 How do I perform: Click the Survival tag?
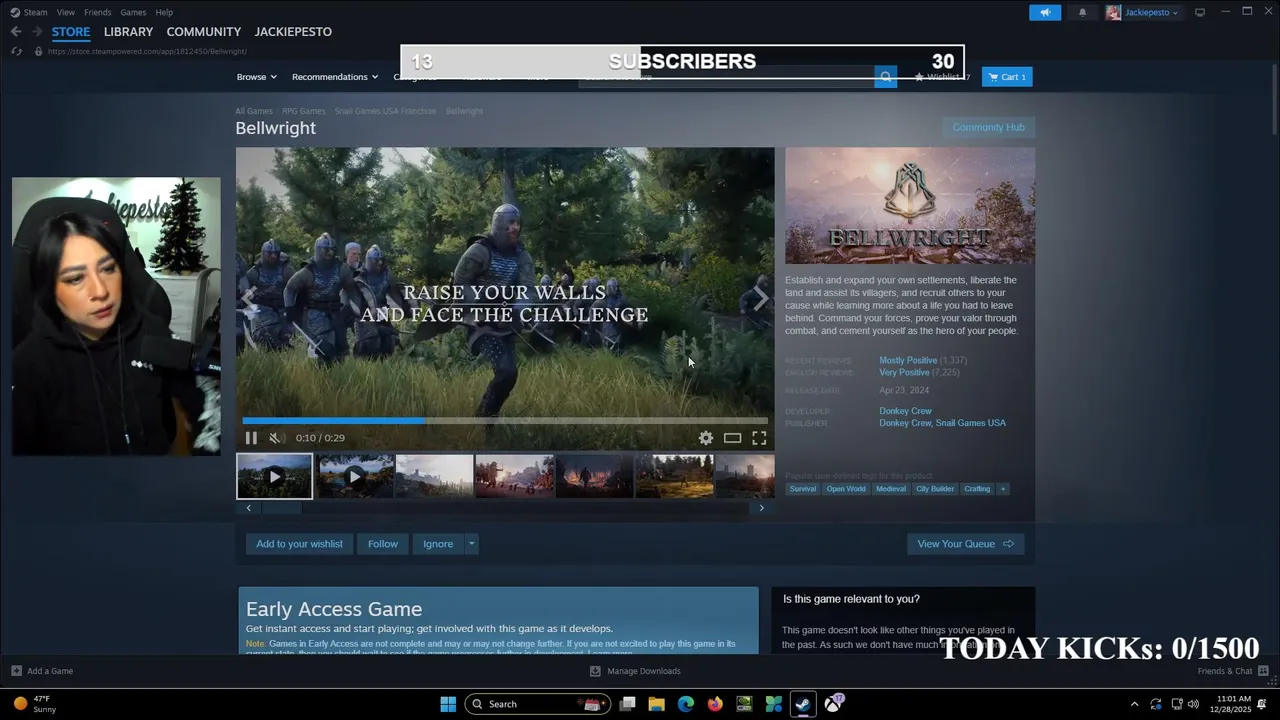pyautogui.click(x=803, y=489)
